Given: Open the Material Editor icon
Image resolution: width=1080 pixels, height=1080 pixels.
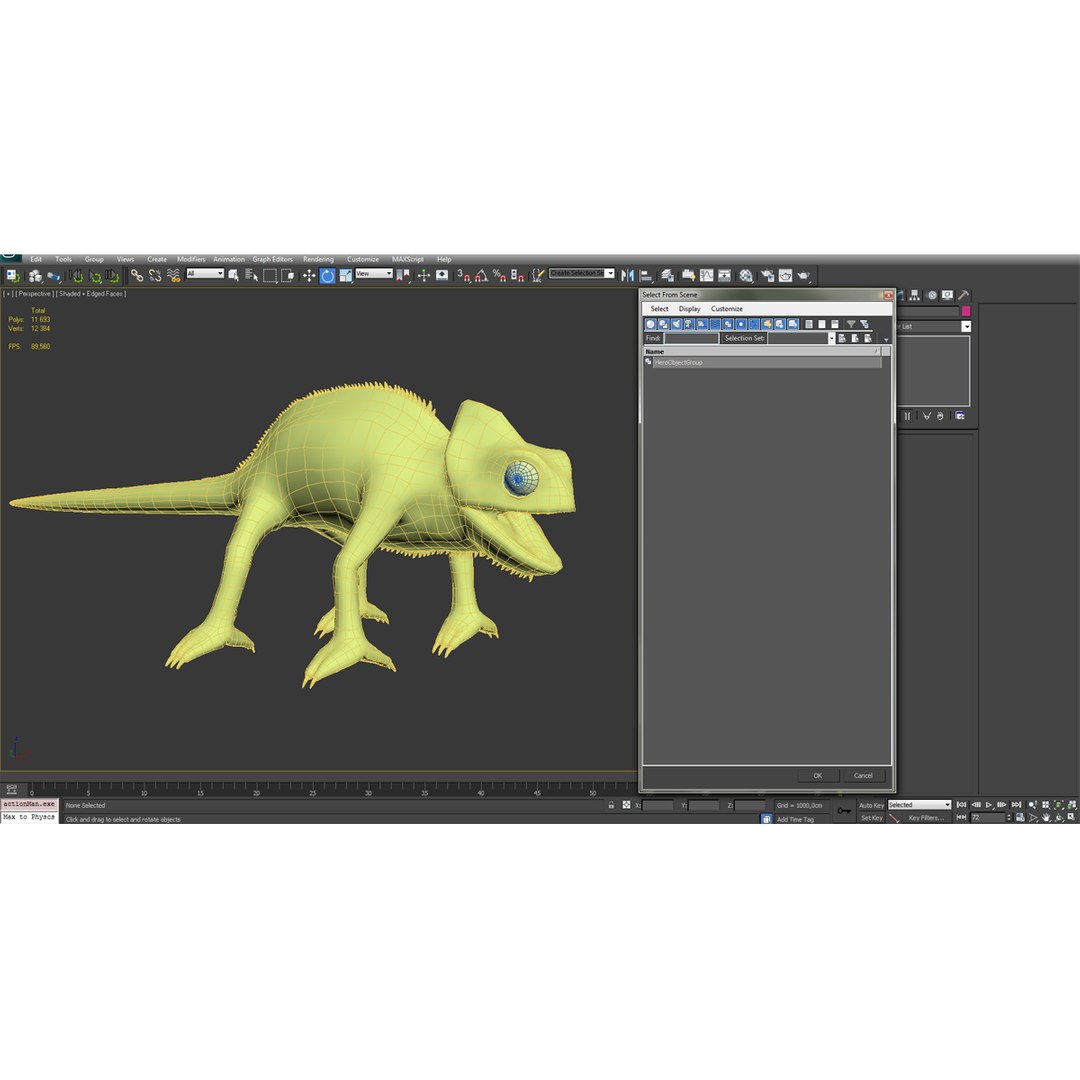Looking at the screenshot, I should tap(746, 276).
